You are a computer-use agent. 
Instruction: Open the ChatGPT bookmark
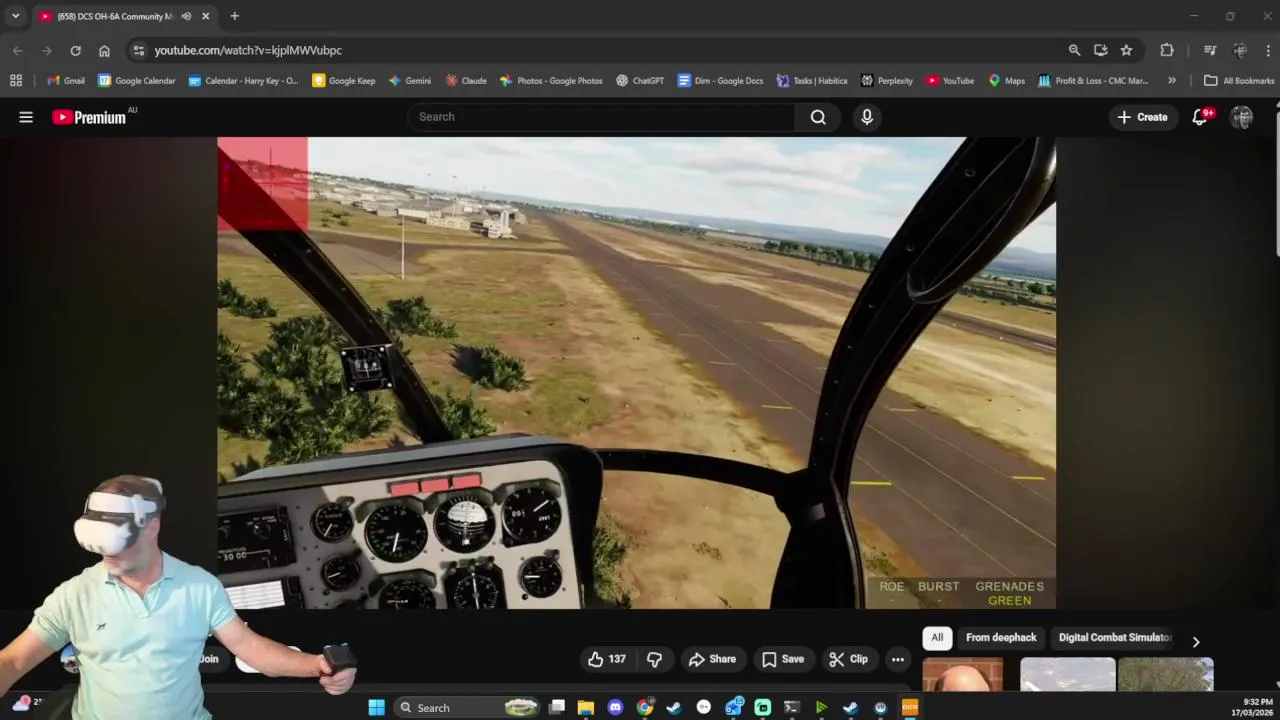coord(640,80)
